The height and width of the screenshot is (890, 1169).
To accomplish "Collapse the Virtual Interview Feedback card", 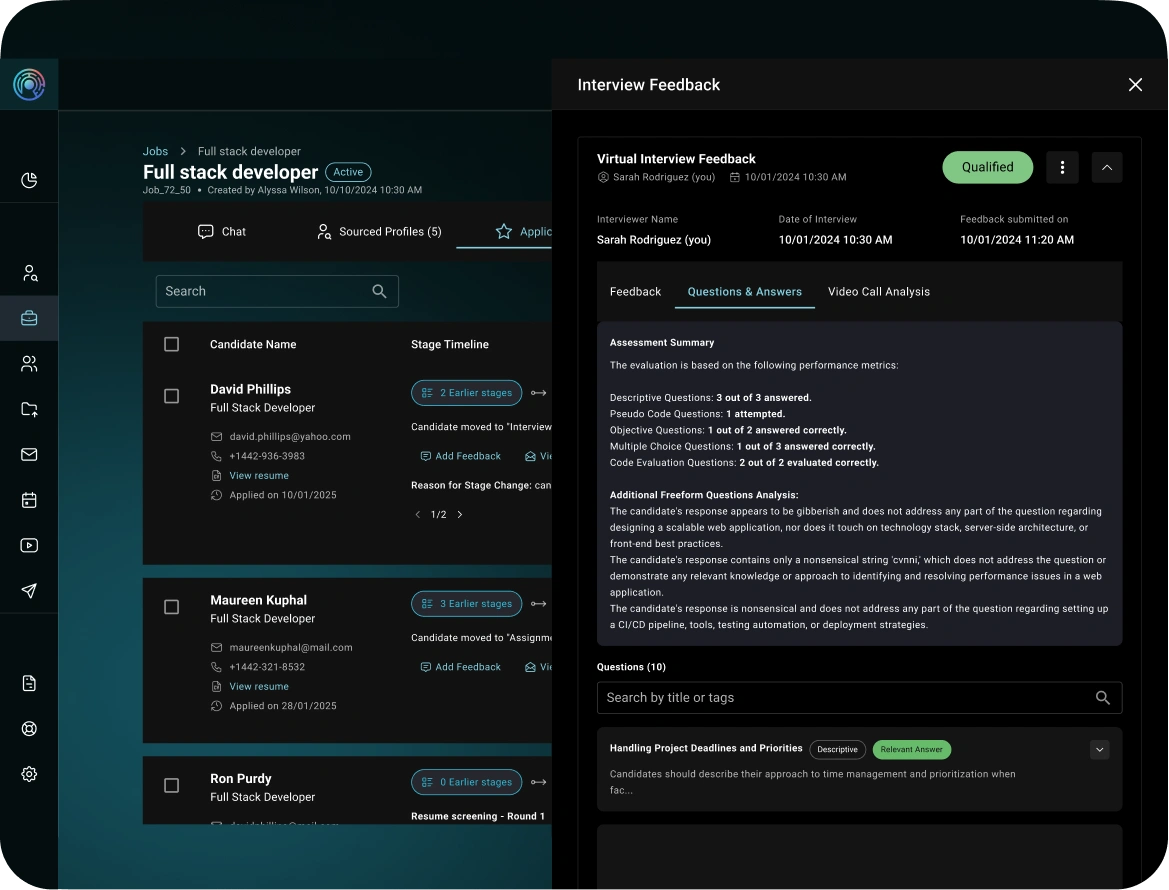I will pyautogui.click(x=1106, y=167).
